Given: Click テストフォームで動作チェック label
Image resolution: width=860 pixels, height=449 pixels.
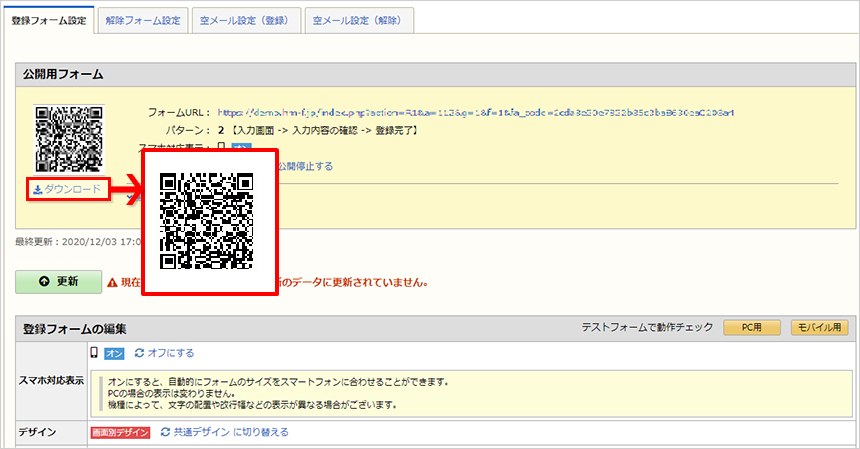Looking at the screenshot, I should click(x=647, y=327).
